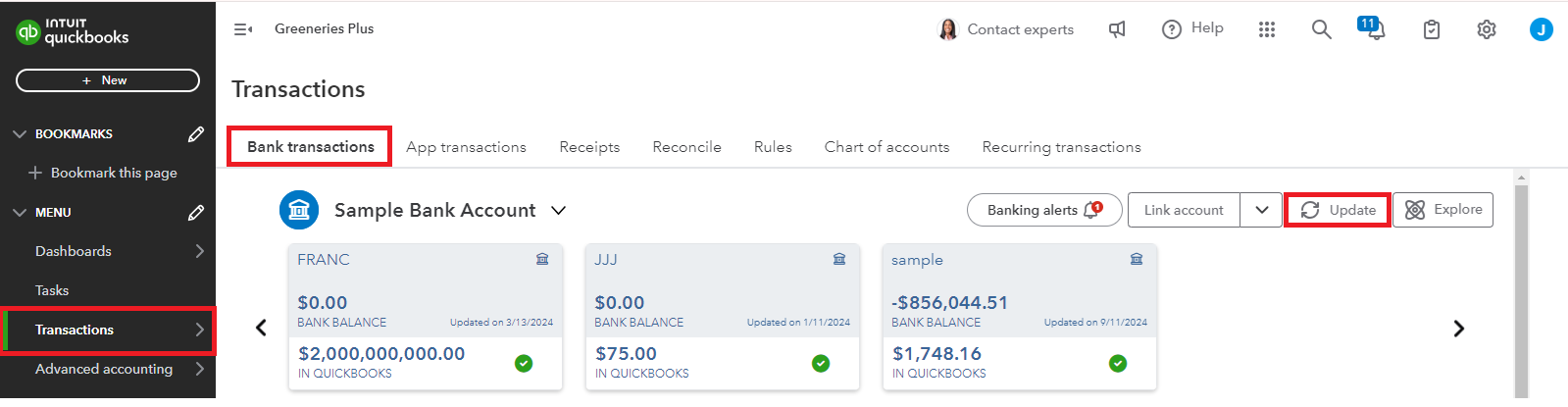The image size is (1568, 407).
Task: Open Link account dropdown arrow
Action: [1261, 210]
